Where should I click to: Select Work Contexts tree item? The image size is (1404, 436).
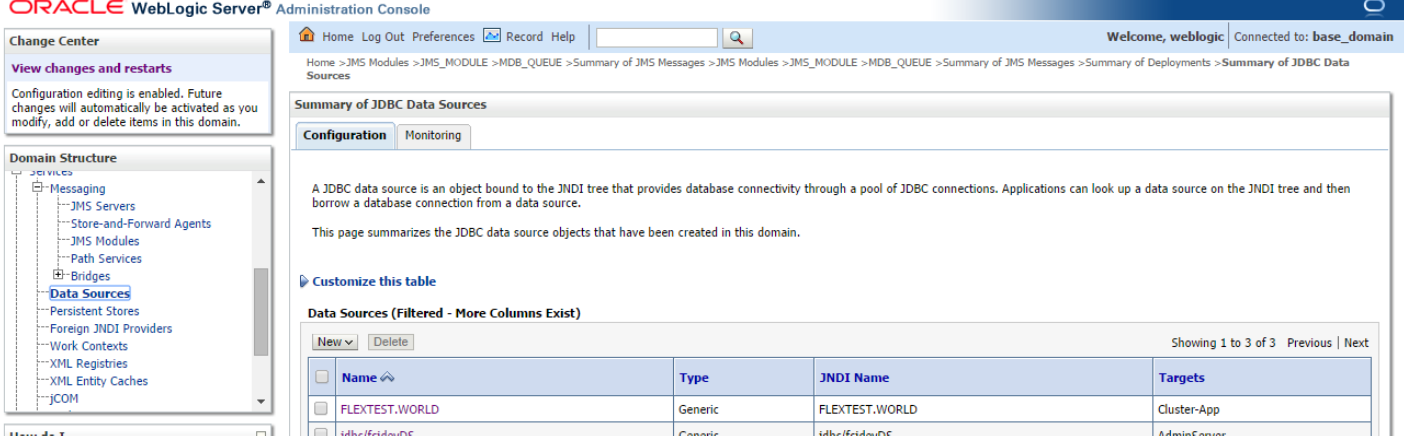(x=89, y=346)
